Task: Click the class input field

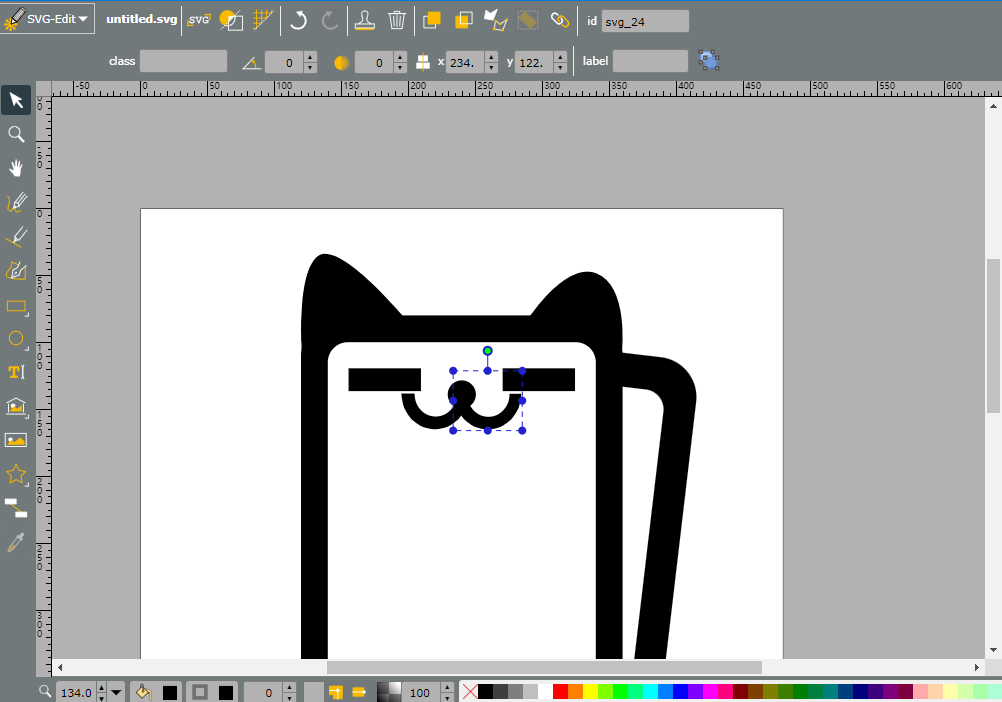Action: click(183, 61)
